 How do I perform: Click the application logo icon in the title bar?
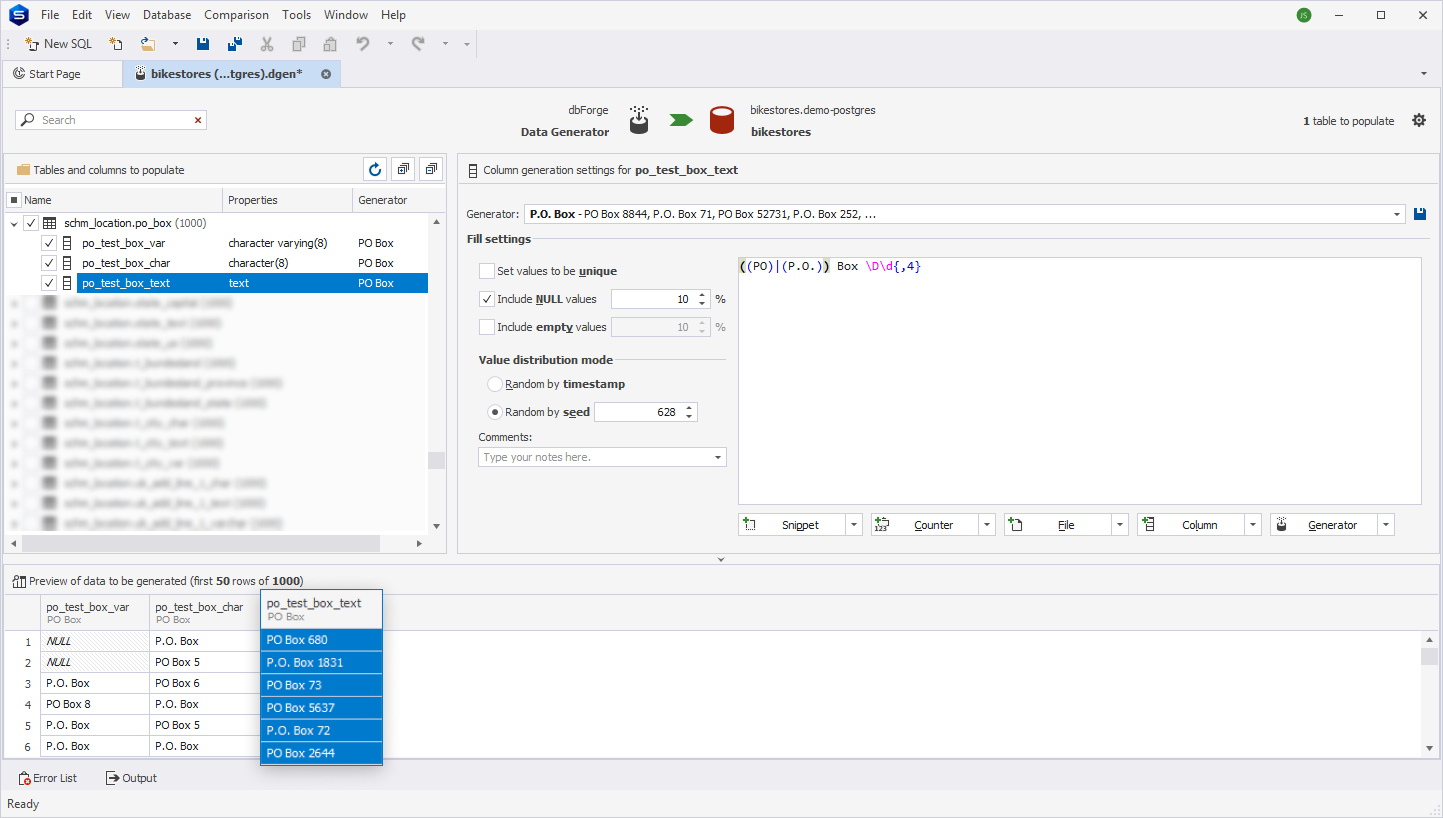(x=18, y=15)
